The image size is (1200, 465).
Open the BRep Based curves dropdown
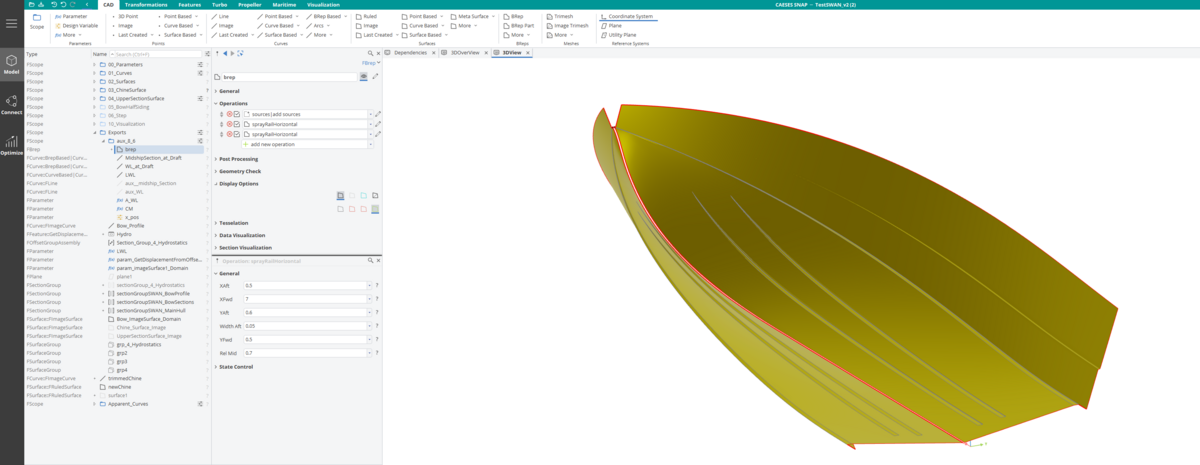327,16
